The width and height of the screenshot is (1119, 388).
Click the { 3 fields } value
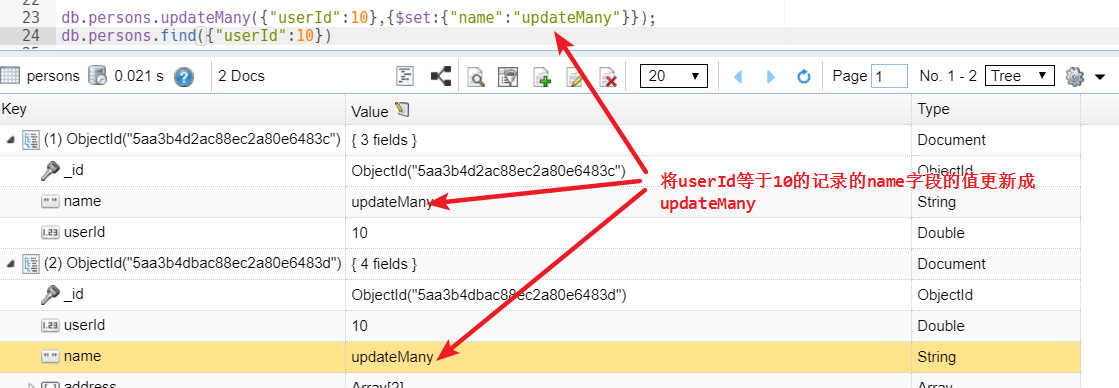click(384, 141)
